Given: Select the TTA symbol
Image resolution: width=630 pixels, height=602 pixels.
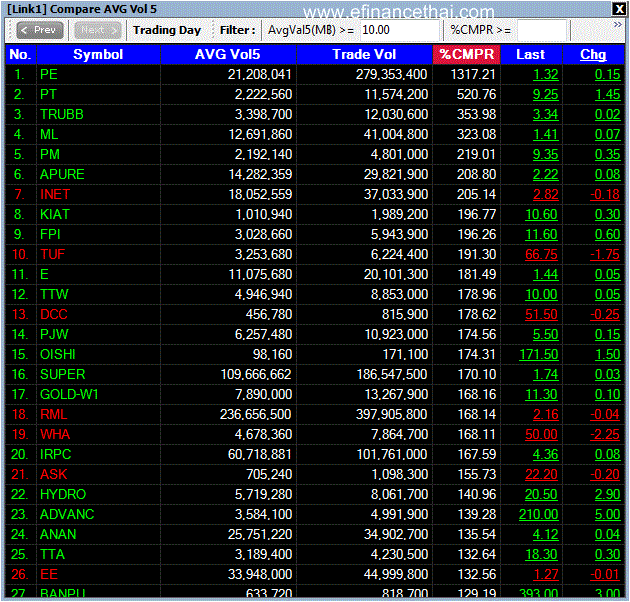Looking at the screenshot, I should coord(52,555).
